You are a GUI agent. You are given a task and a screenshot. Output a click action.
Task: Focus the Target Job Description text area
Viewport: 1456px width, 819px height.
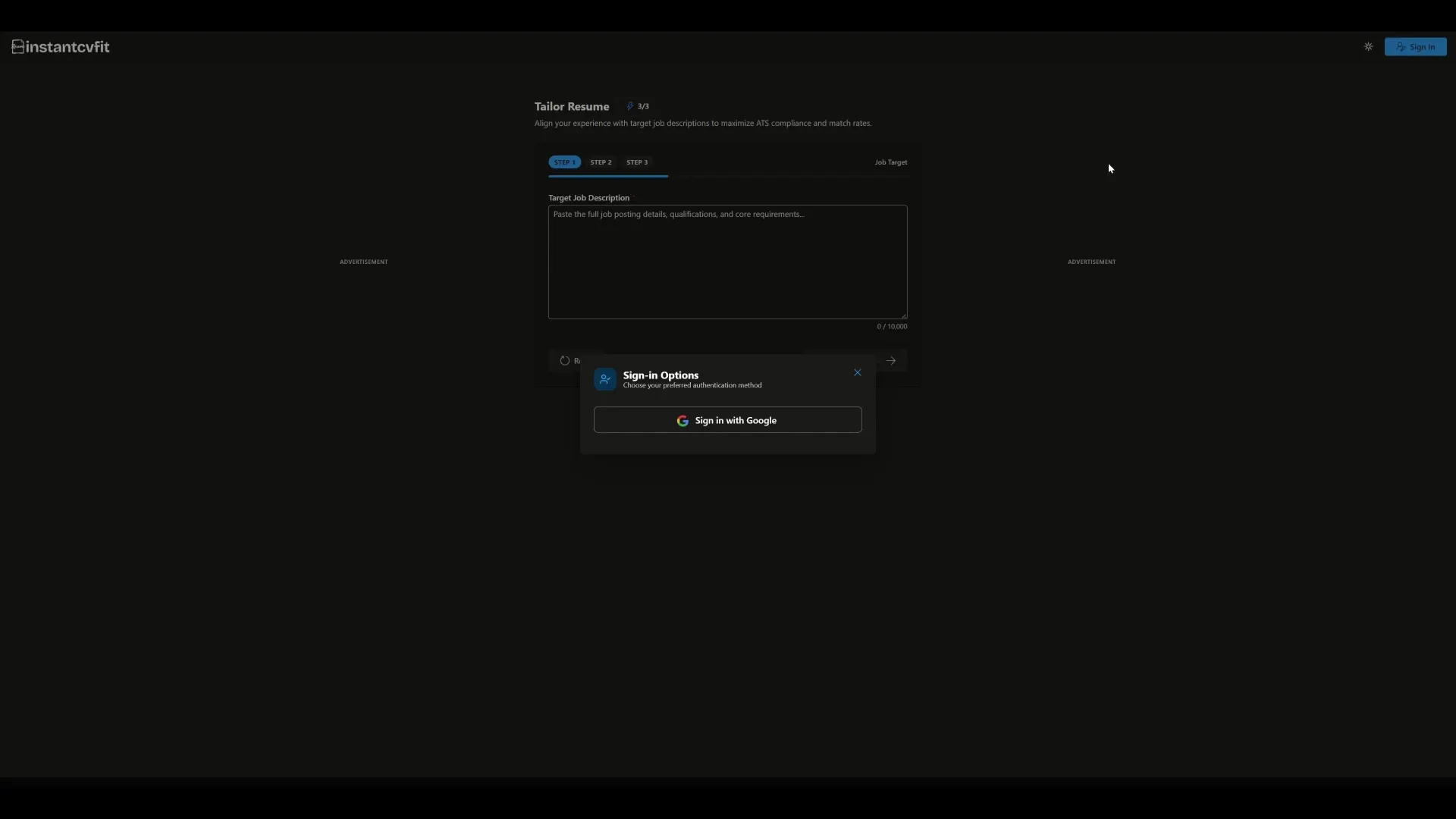[727, 262]
